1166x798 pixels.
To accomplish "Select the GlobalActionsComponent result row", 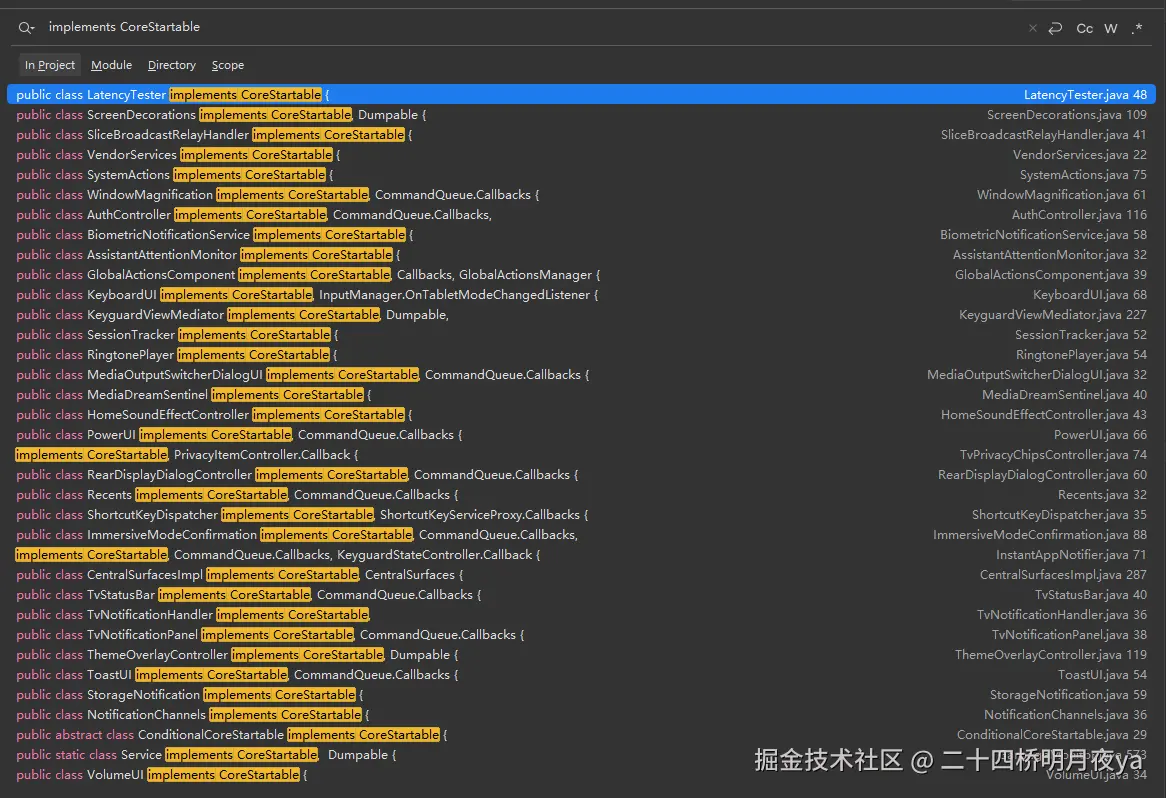I will (582, 275).
